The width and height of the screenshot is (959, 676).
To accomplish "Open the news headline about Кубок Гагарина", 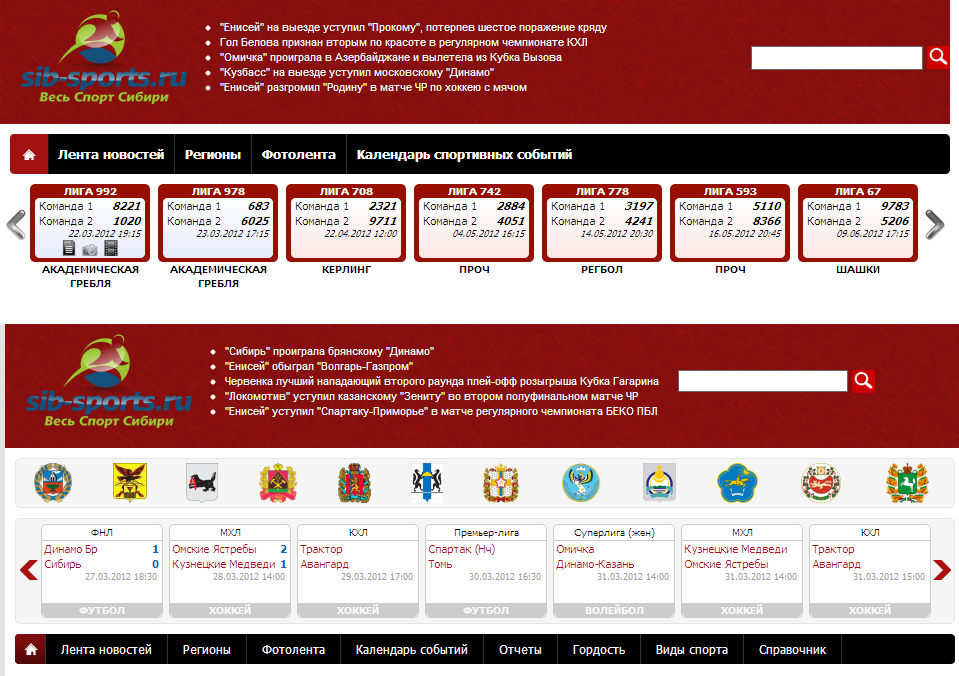I will [440, 380].
